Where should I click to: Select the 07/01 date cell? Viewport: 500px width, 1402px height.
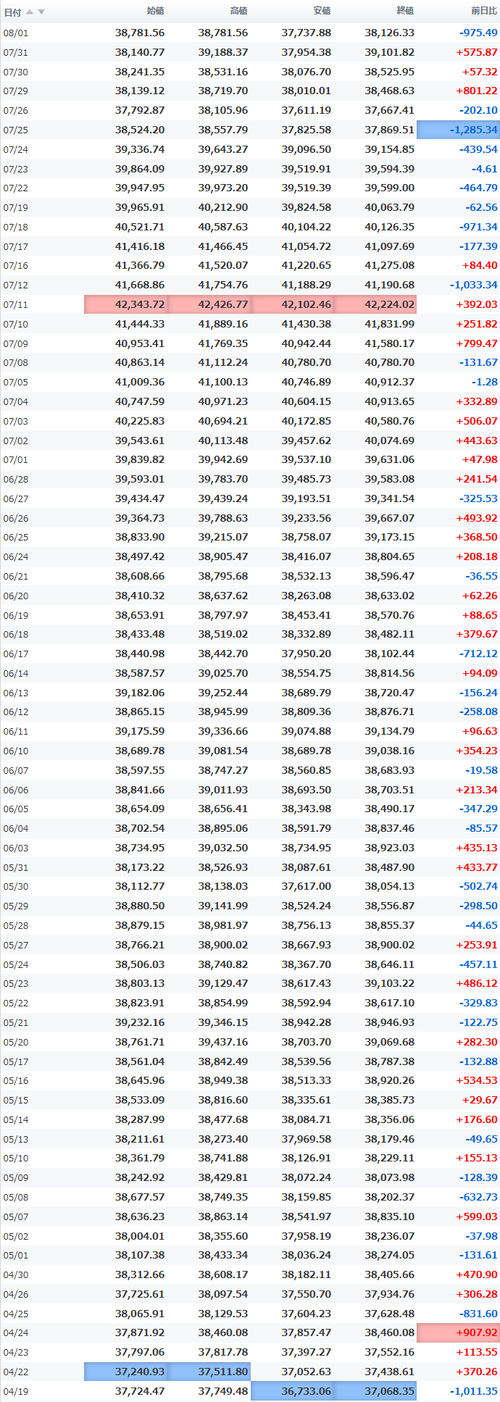tap(15, 461)
